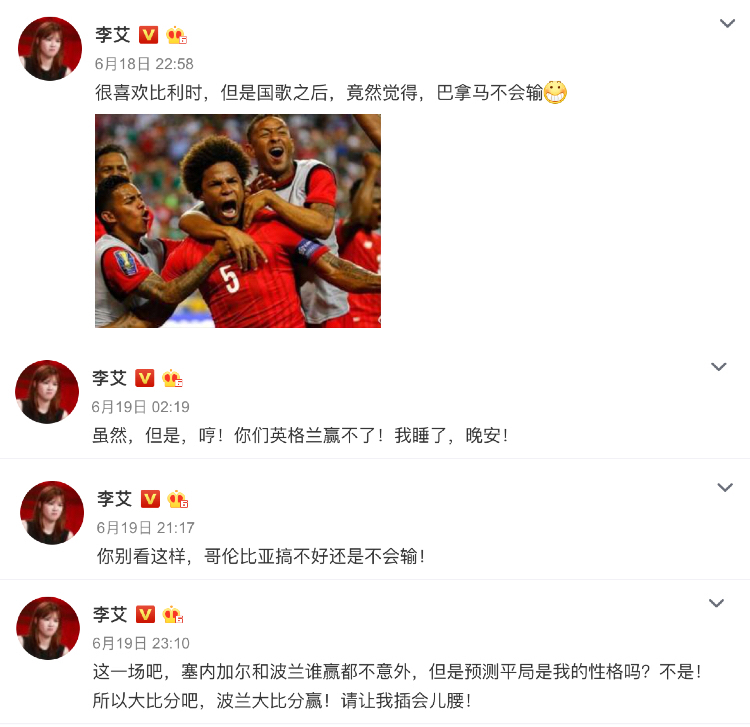Click the profile avatar on the 02:19 post

pyautogui.click(x=47, y=392)
